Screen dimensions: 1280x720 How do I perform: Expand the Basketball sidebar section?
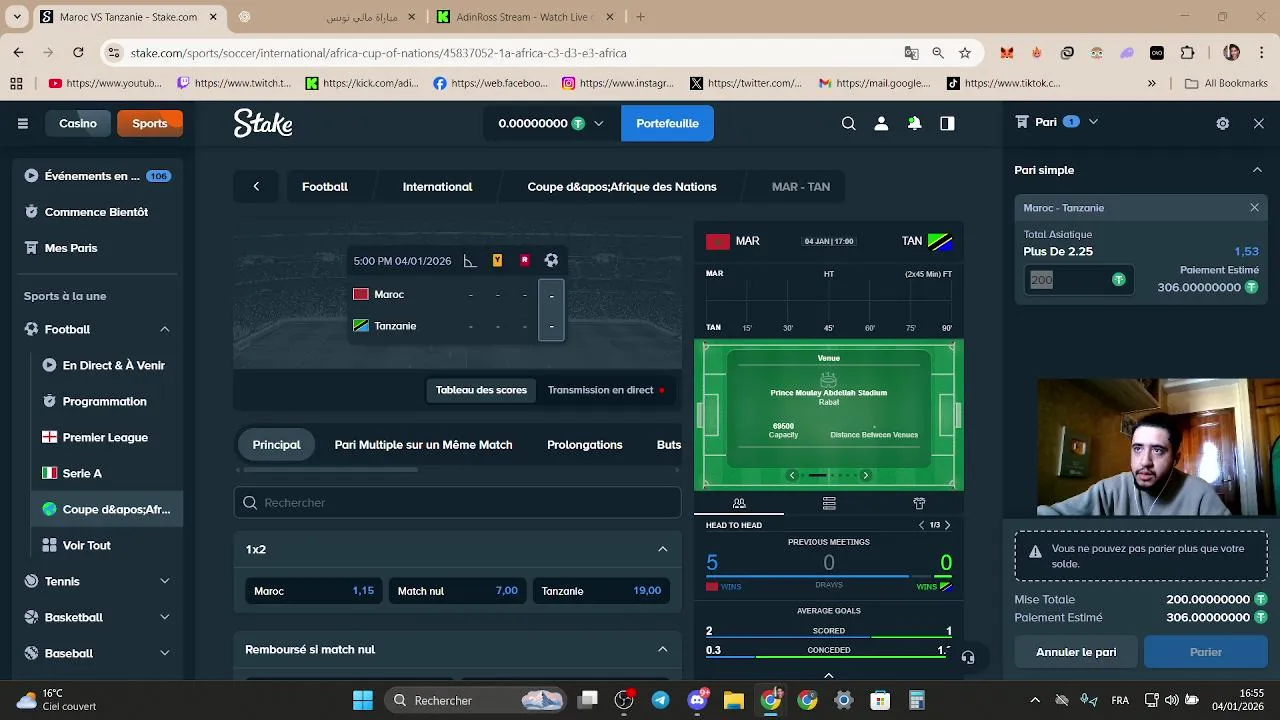point(164,617)
